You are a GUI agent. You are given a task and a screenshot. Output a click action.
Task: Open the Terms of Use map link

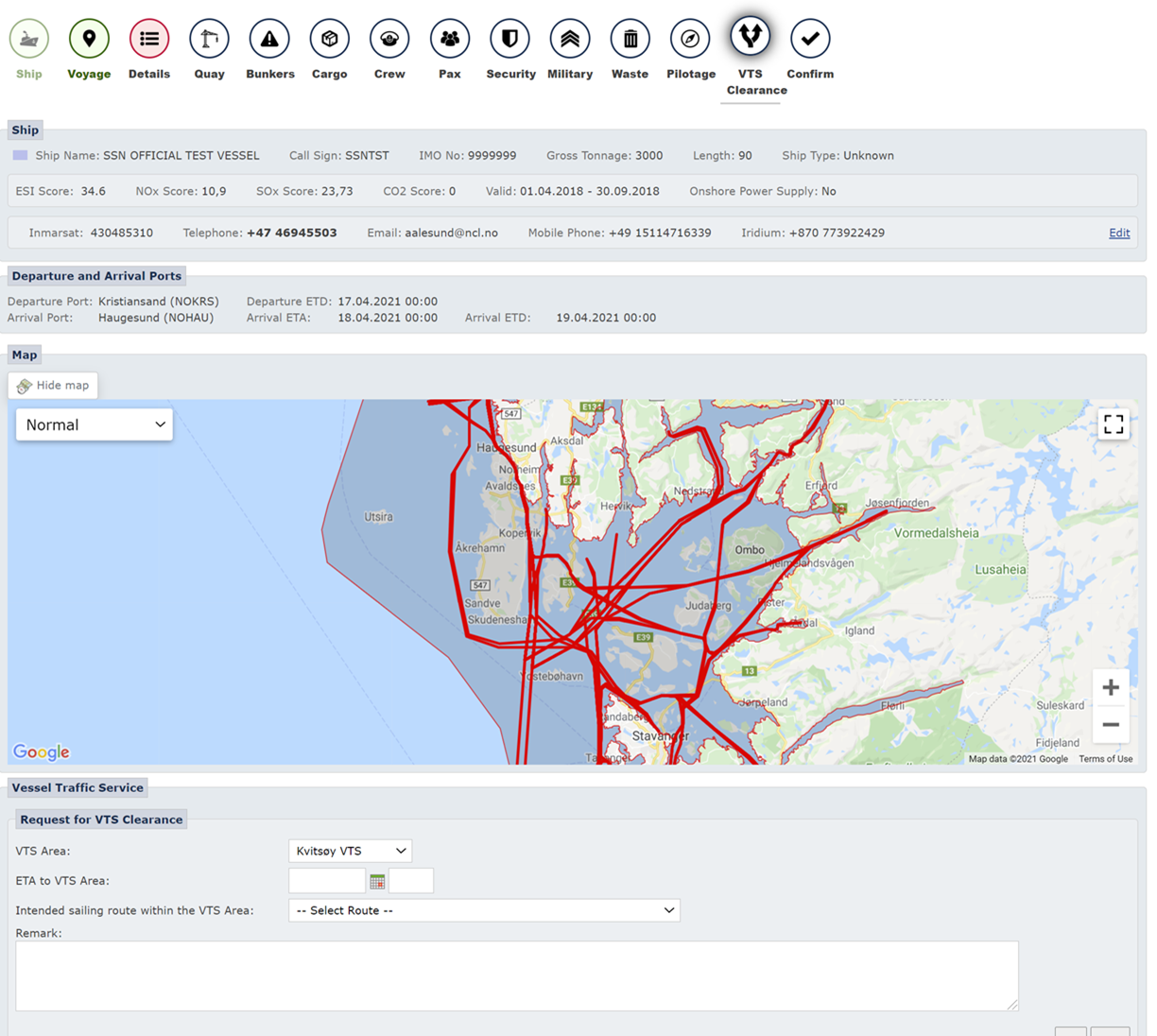[1105, 759]
